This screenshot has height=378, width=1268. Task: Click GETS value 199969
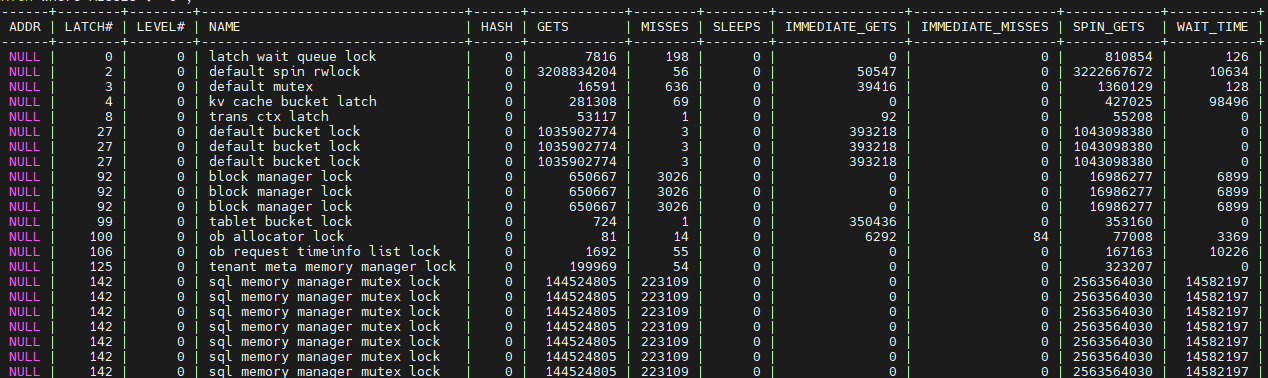point(593,266)
